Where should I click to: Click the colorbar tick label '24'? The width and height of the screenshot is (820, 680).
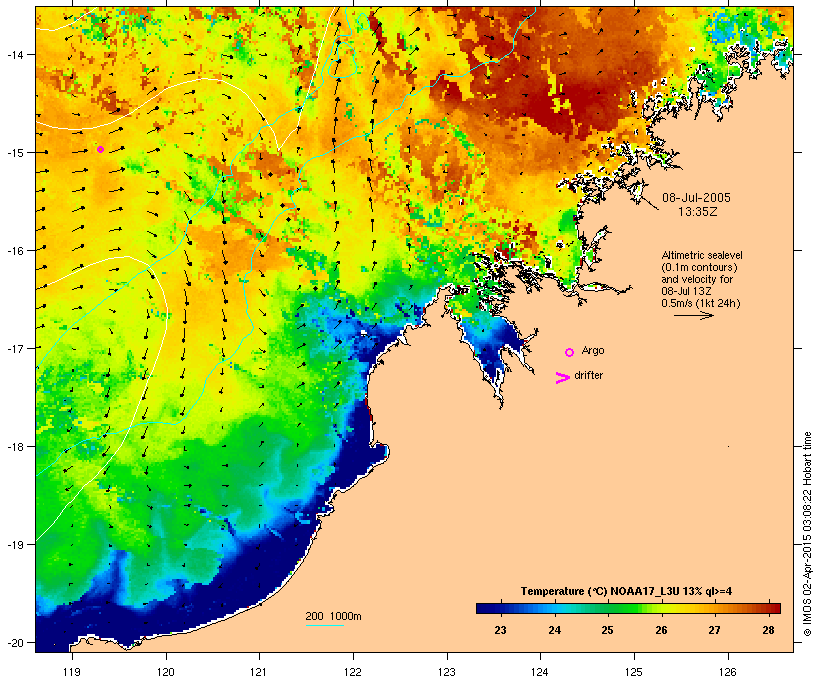(554, 630)
